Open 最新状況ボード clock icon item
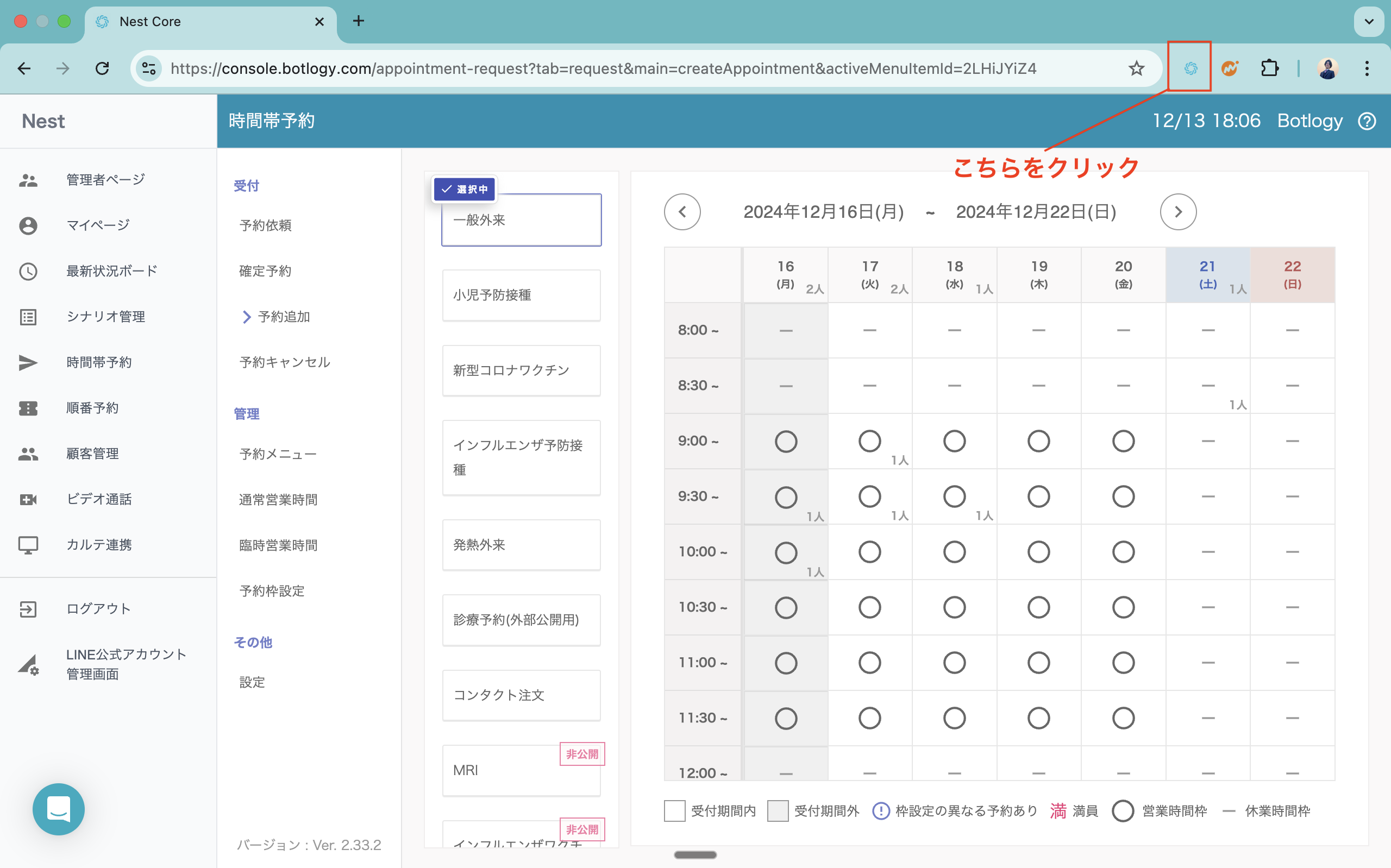This screenshot has height=868, width=1391. [28, 271]
